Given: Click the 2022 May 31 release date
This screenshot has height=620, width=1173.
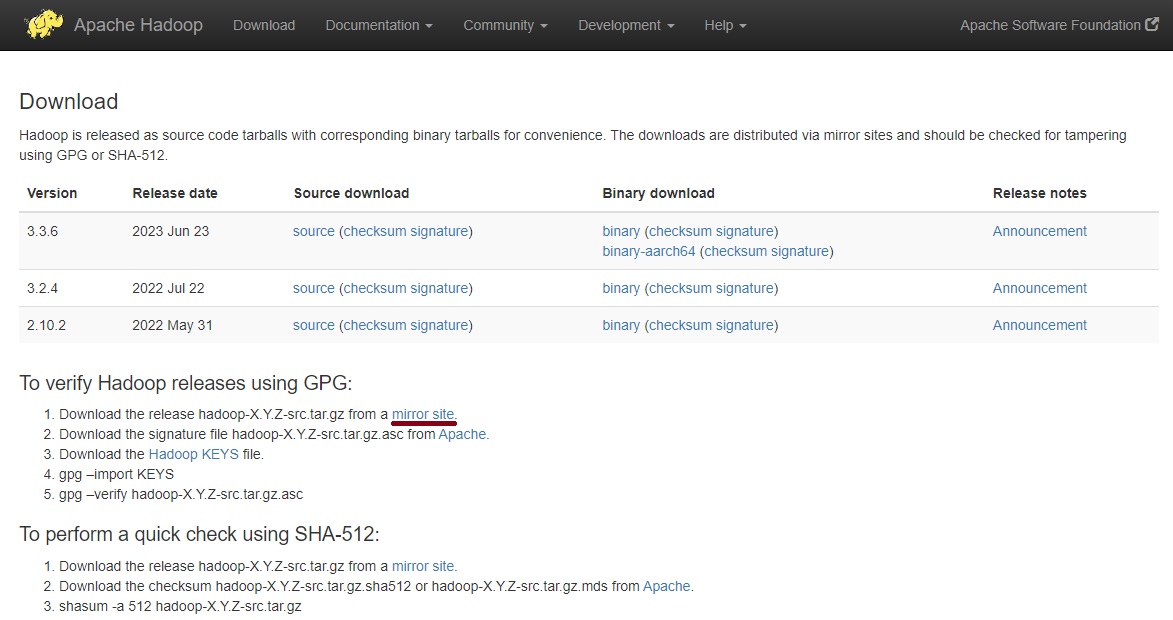Looking at the screenshot, I should point(173,325).
